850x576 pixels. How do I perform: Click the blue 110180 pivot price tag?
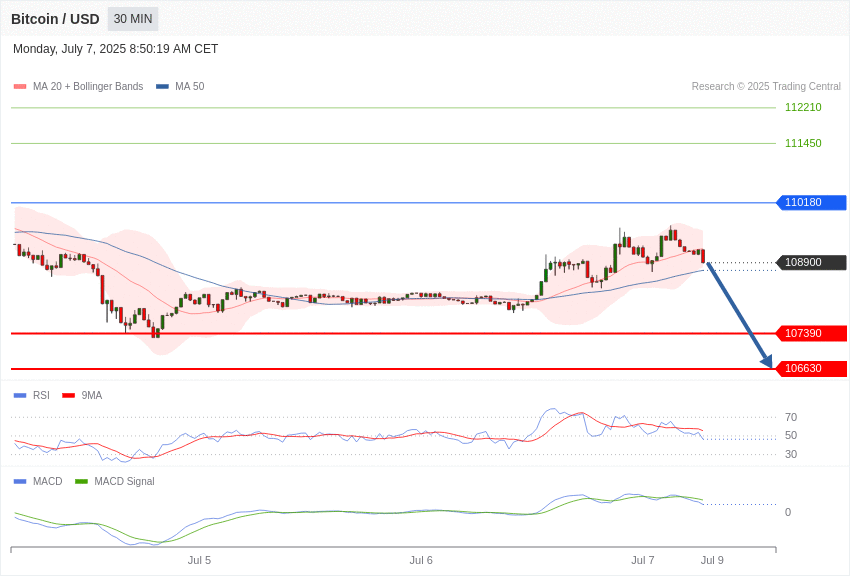pyautogui.click(x=812, y=202)
